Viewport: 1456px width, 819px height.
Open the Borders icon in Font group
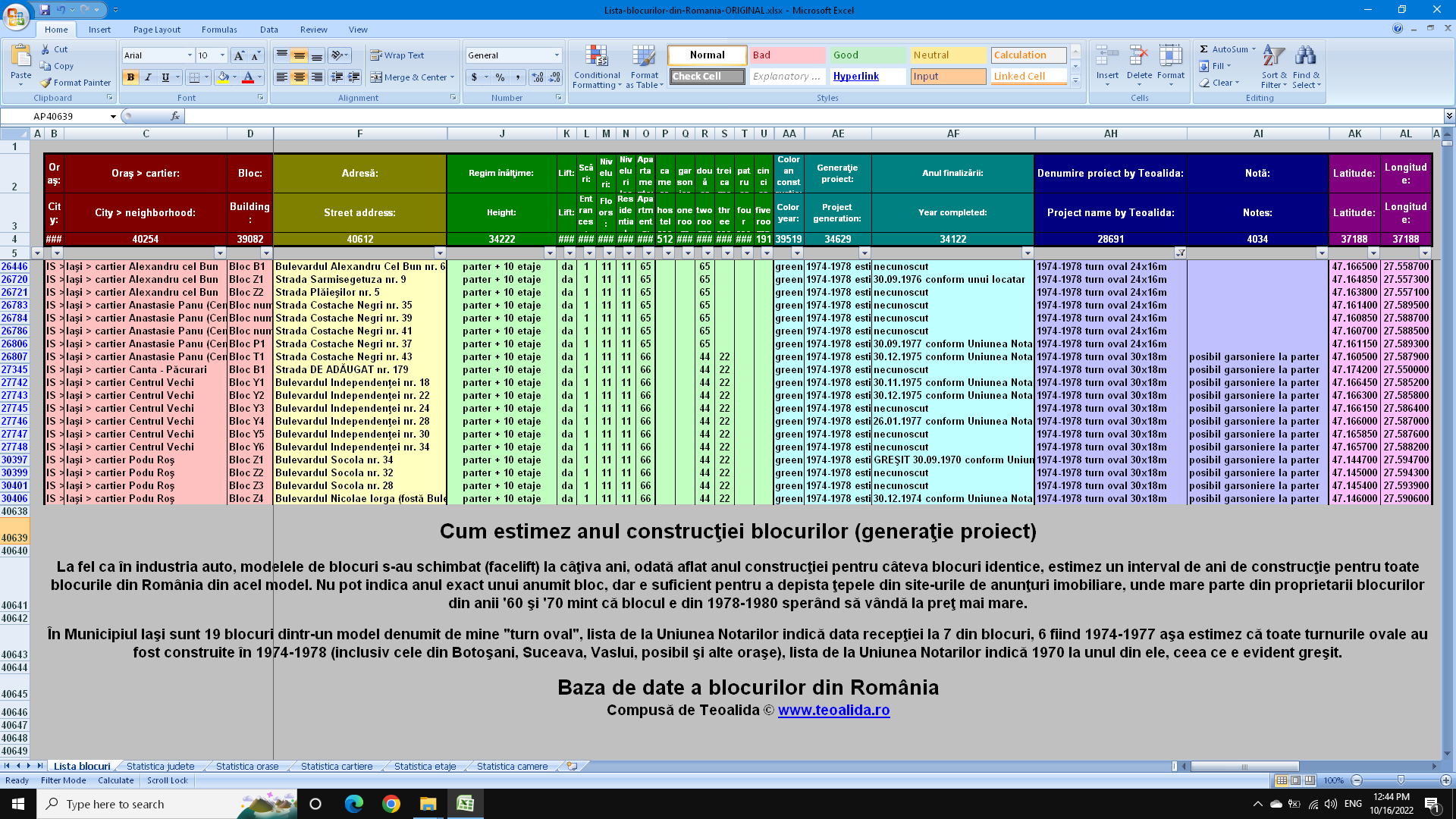pos(194,77)
